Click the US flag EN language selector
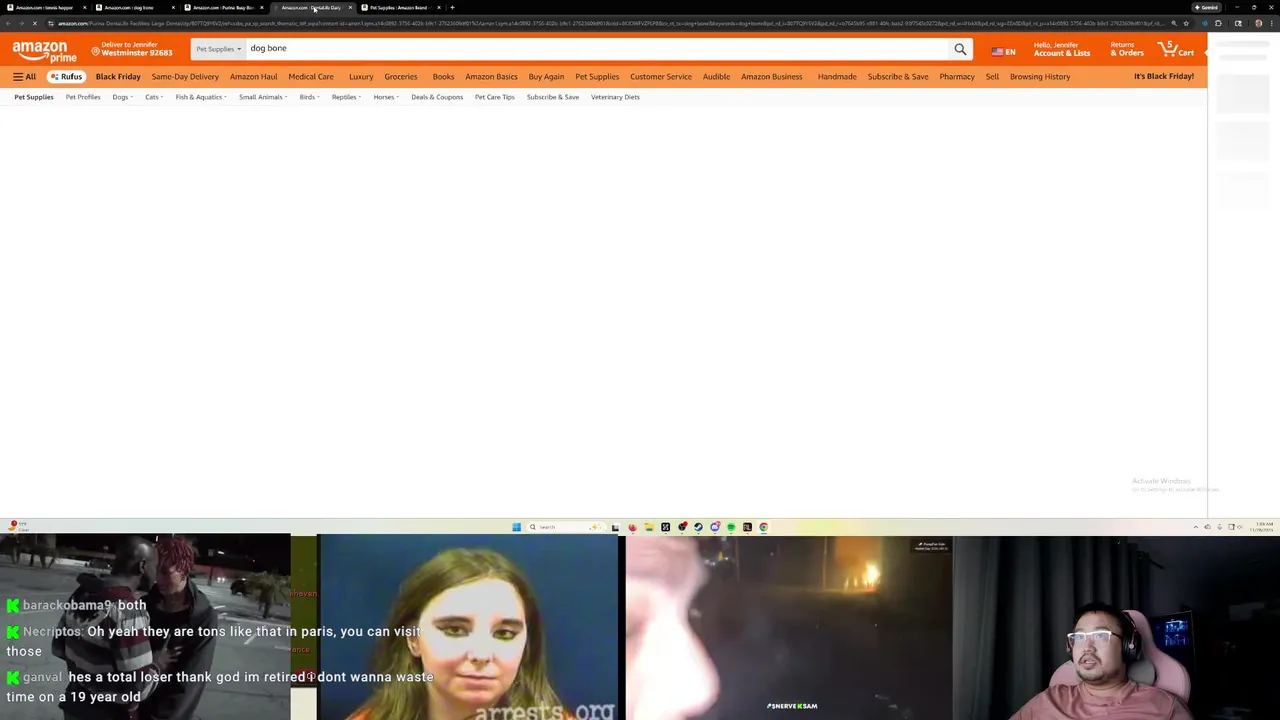The image size is (1280, 720). coord(1003,51)
